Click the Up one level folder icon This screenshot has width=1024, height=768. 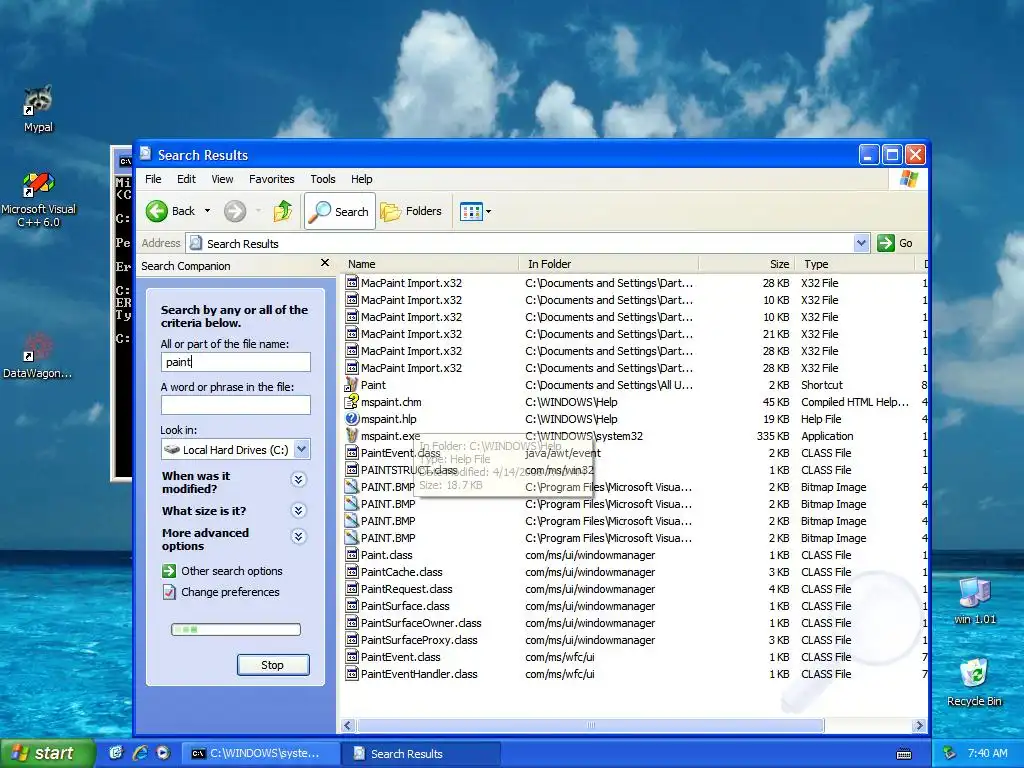point(283,211)
